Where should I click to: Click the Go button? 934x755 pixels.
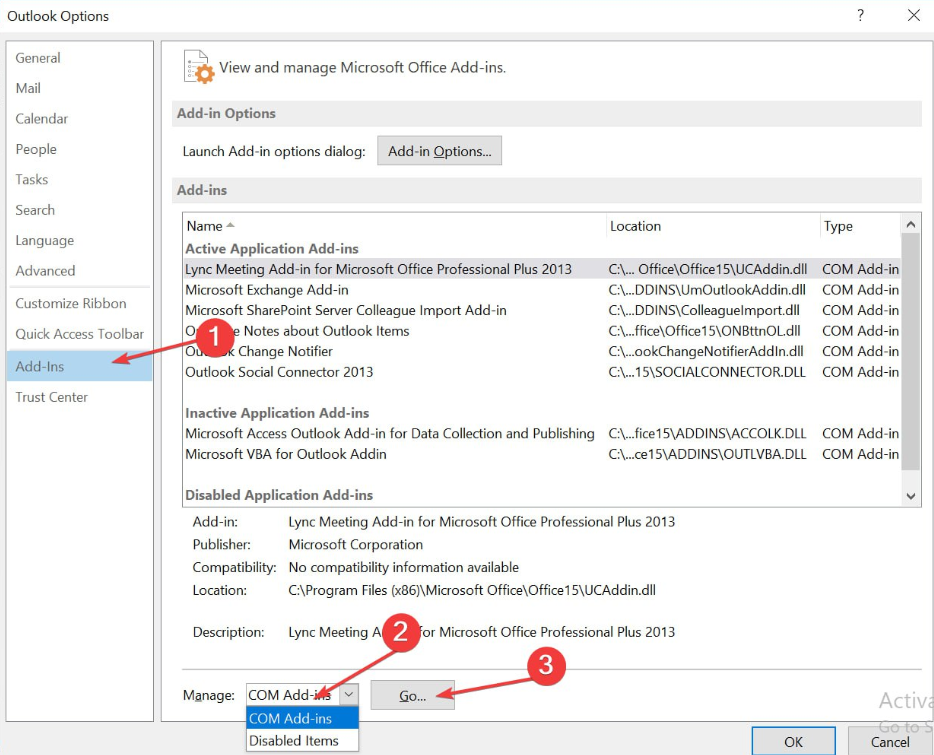pos(412,695)
